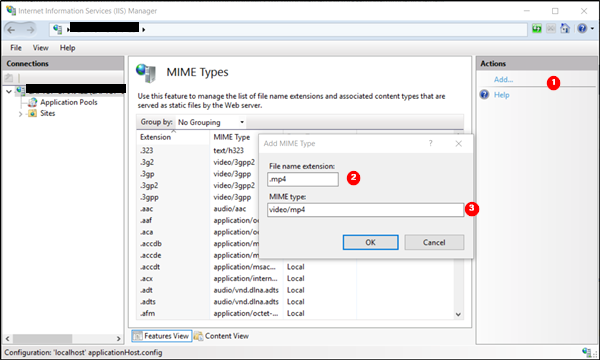Click the Help icon in Actions pane
This screenshot has height=360, width=600.
(484, 94)
